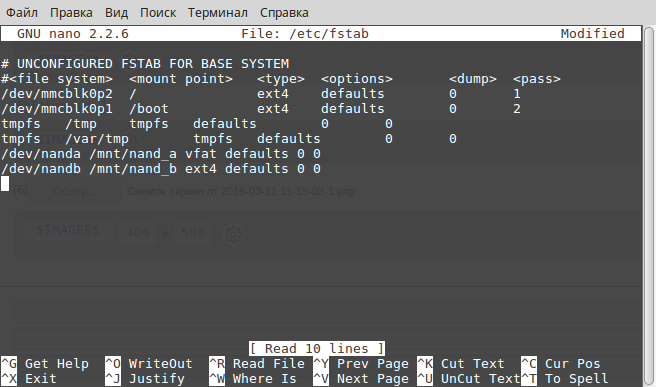Image resolution: width=656 pixels, height=387 pixels.
Task: Click the '^C Cur Pos' shortcut
Action: [x=561, y=364]
